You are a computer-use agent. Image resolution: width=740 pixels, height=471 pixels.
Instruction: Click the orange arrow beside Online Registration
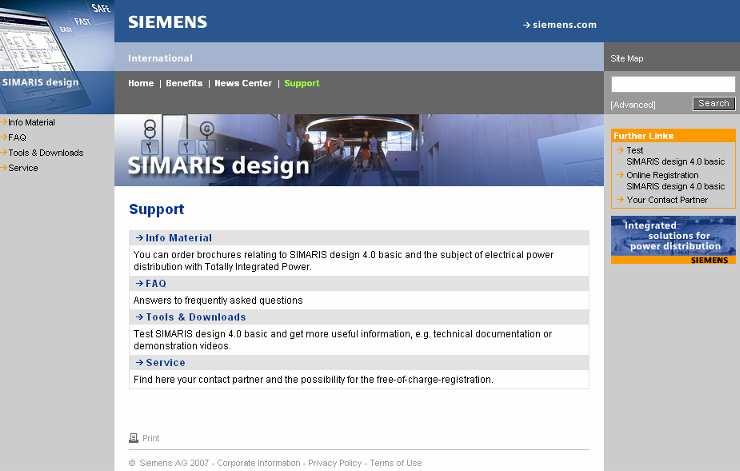pos(621,175)
